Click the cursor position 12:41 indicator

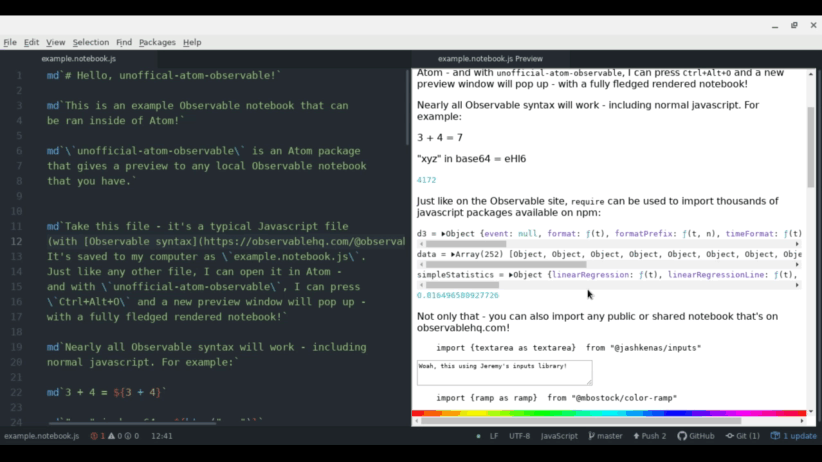(x=161, y=436)
